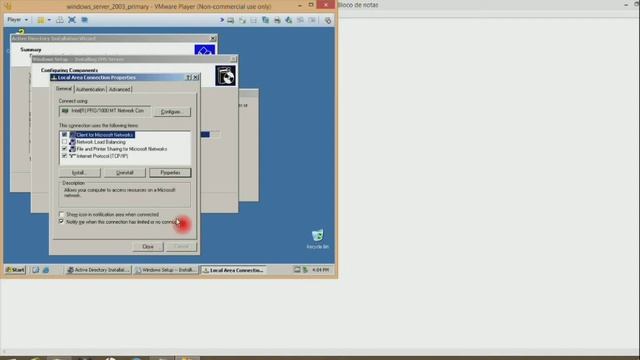640x360 pixels.
Task: Click the File and Printer Sharing item icon
Action: tap(72, 149)
